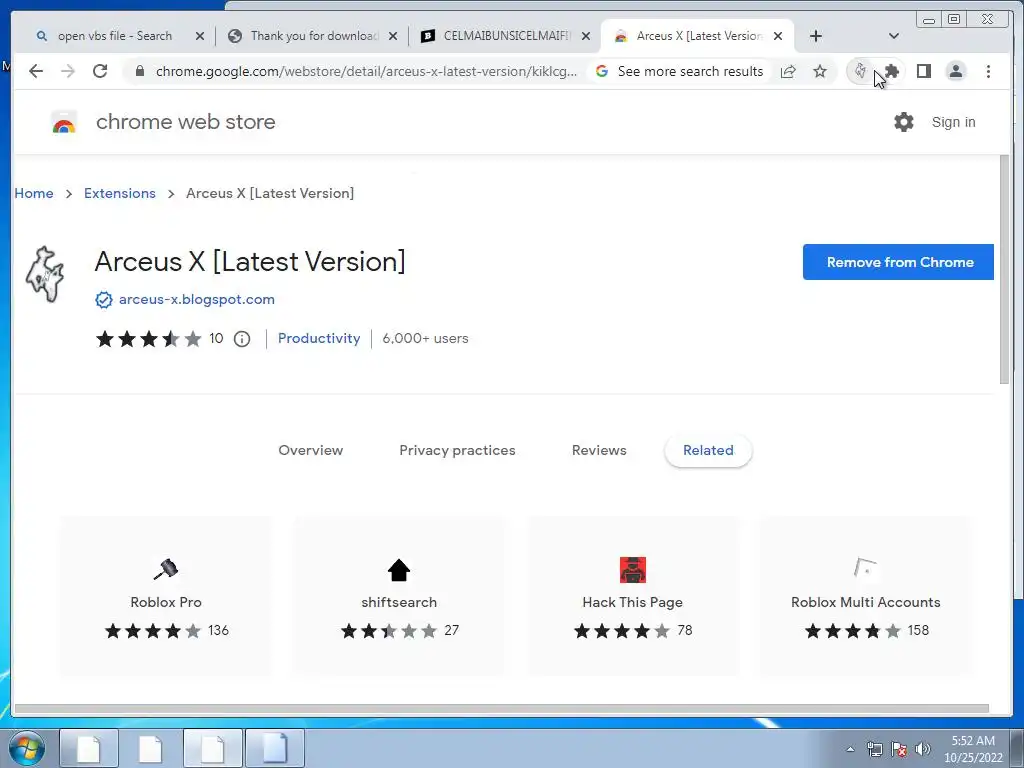Click the Roblox Pro title text
The height and width of the screenshot is (768, 1024).
pyautogui.click(x=166, y=602)
